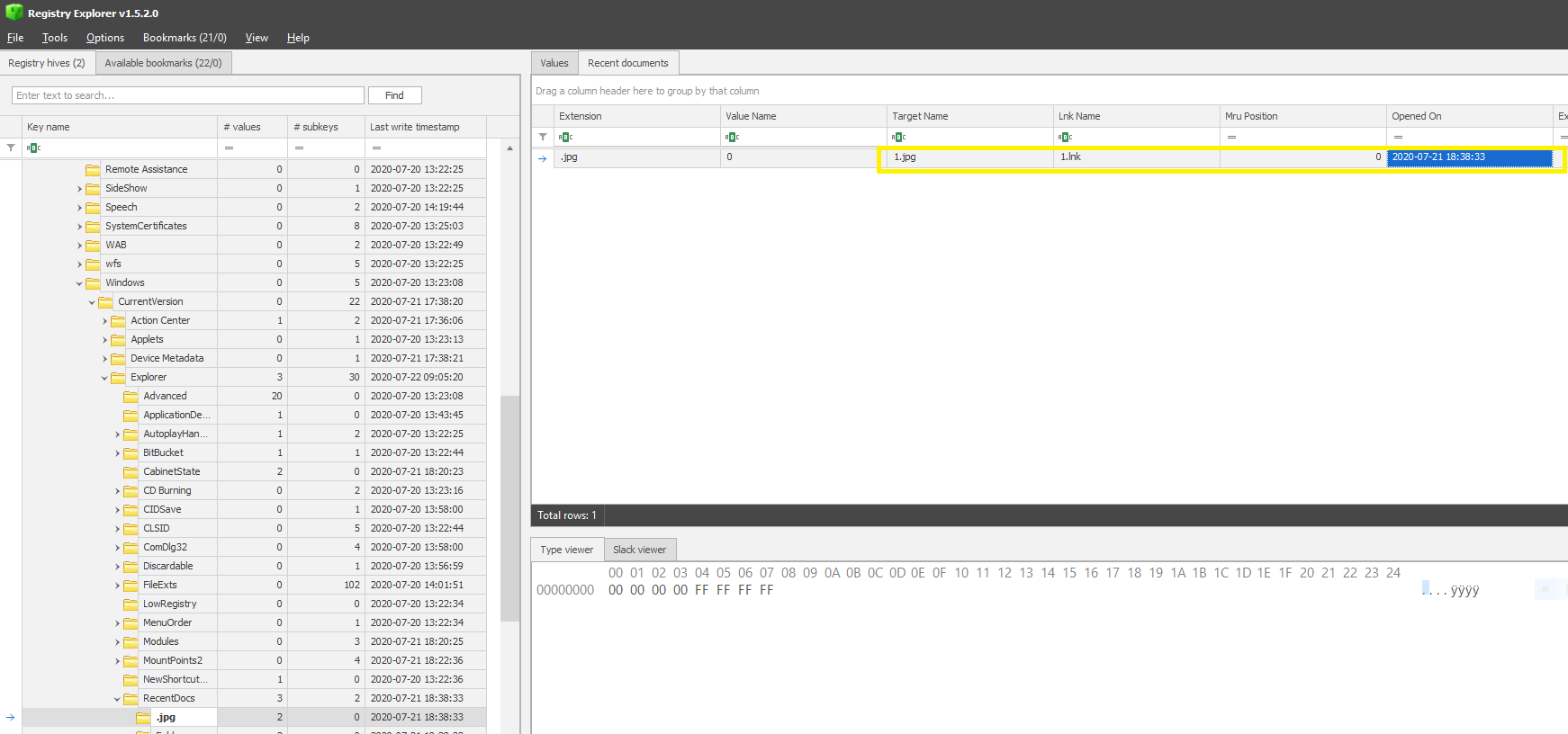The image size is (1568, 734).
Task: Click the filter funnel icon in Key name row
Action: pyautogui.click(x=11, y=148)
